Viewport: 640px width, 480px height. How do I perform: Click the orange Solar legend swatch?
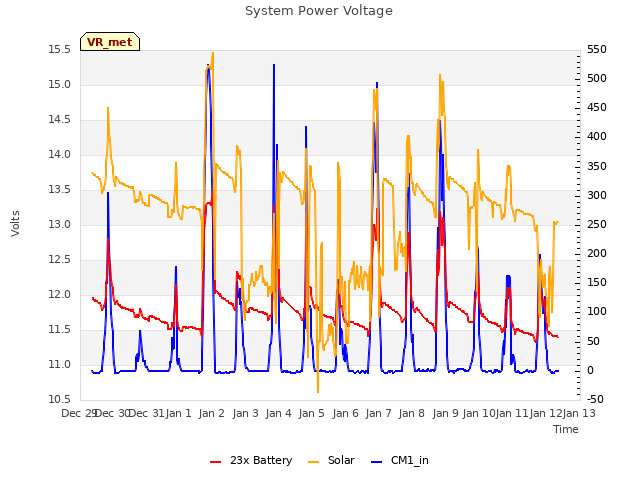313,462
